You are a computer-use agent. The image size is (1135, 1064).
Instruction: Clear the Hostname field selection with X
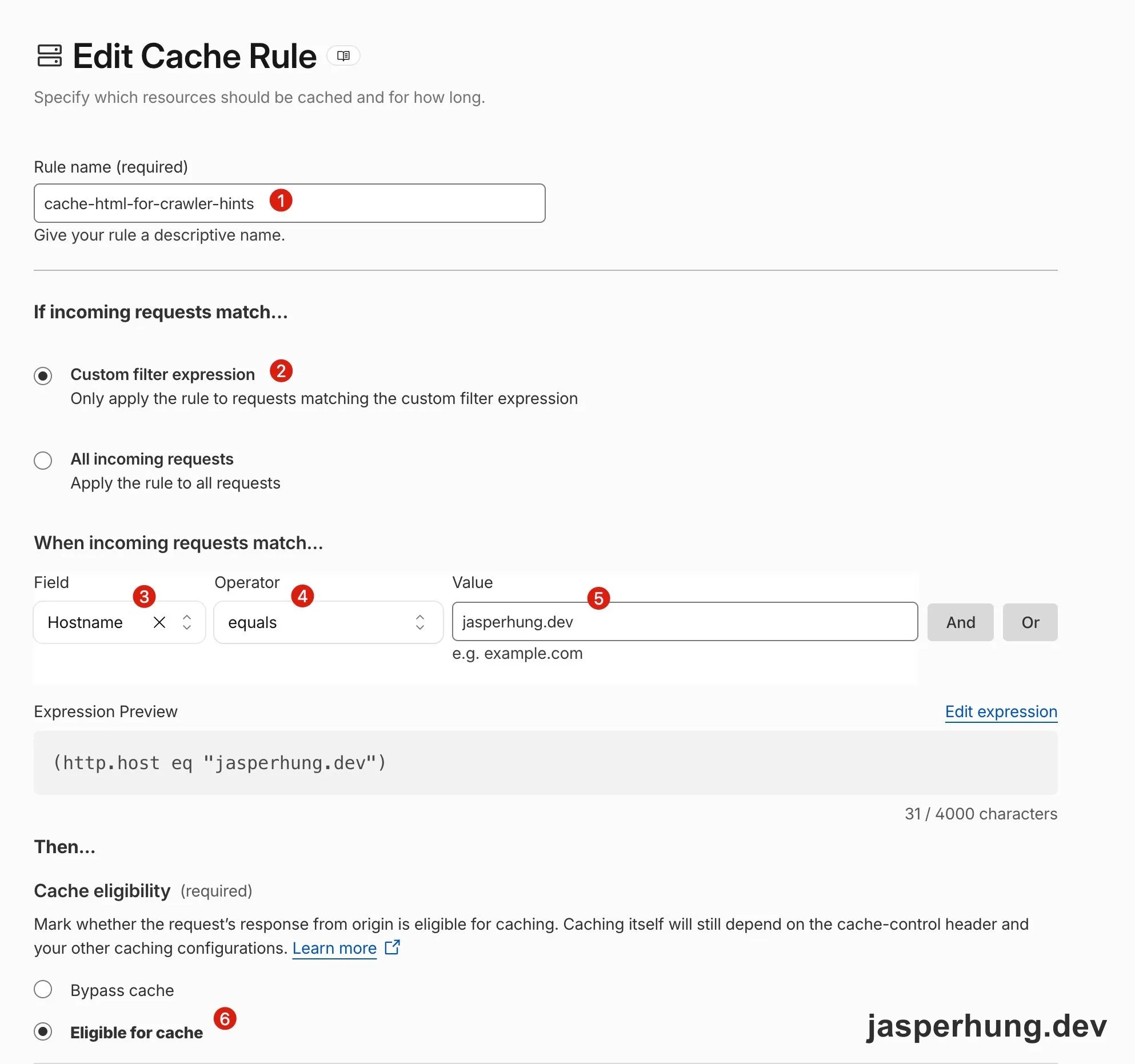pos(159,622)
